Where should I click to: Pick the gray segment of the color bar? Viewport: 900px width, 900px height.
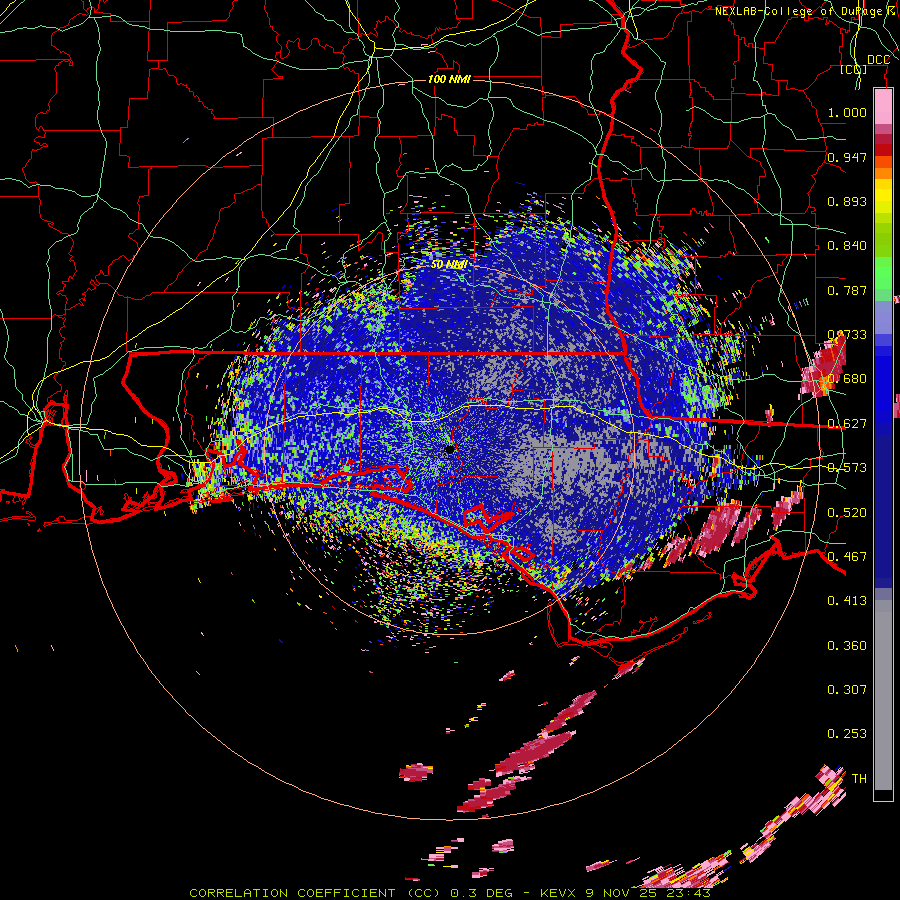pos(883,695)
